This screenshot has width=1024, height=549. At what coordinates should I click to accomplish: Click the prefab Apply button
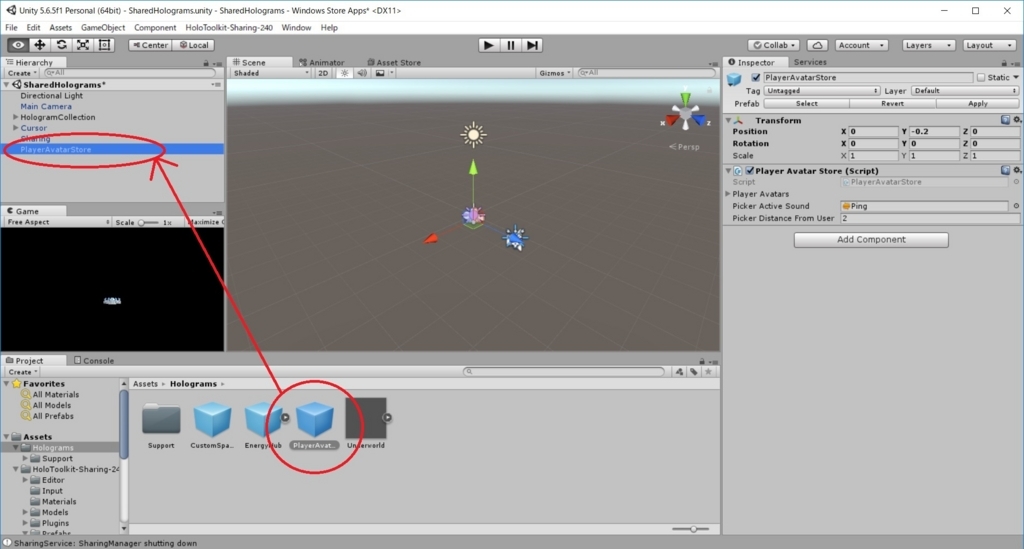click(978, 104)
